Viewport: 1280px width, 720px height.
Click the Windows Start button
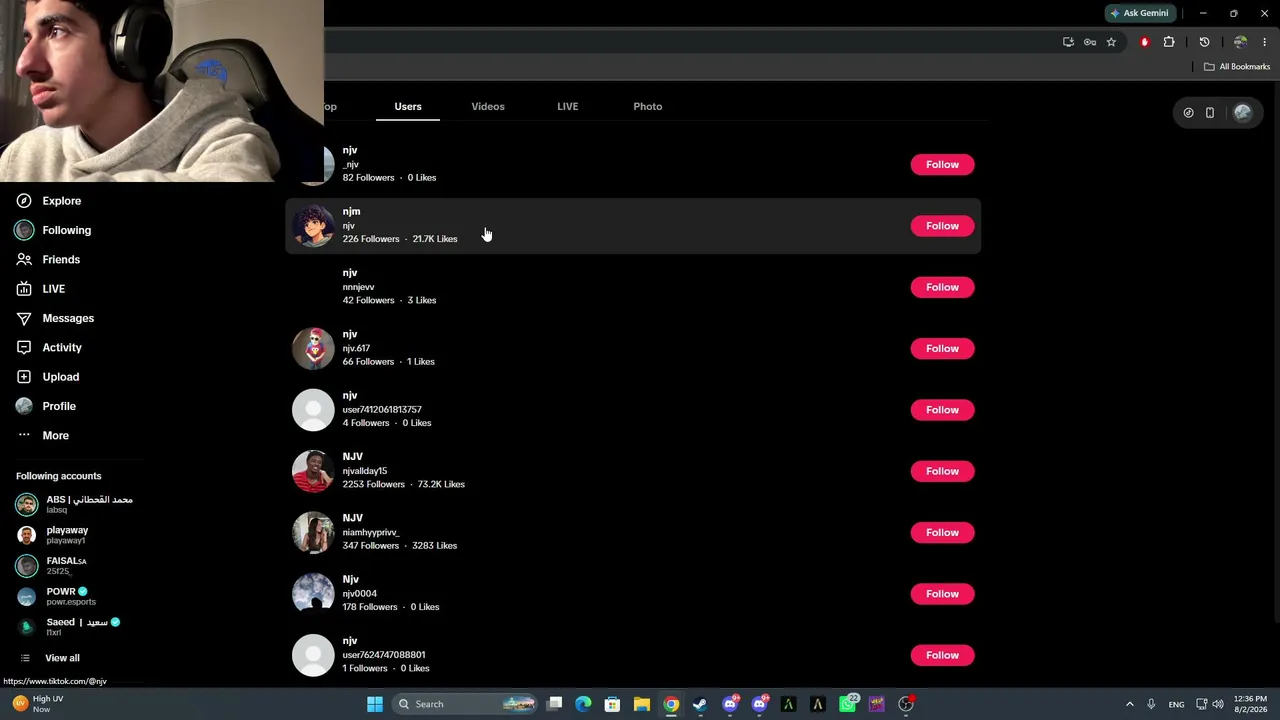point(375,704)
